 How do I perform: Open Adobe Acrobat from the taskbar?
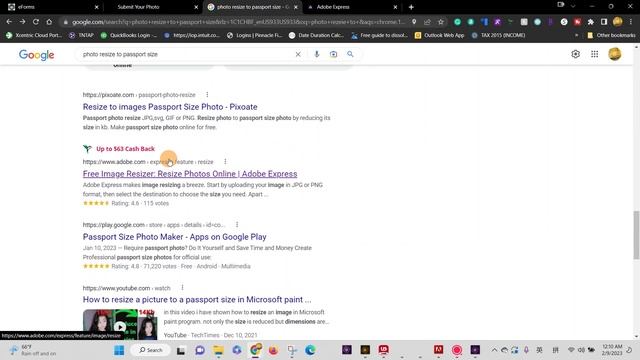438,350
